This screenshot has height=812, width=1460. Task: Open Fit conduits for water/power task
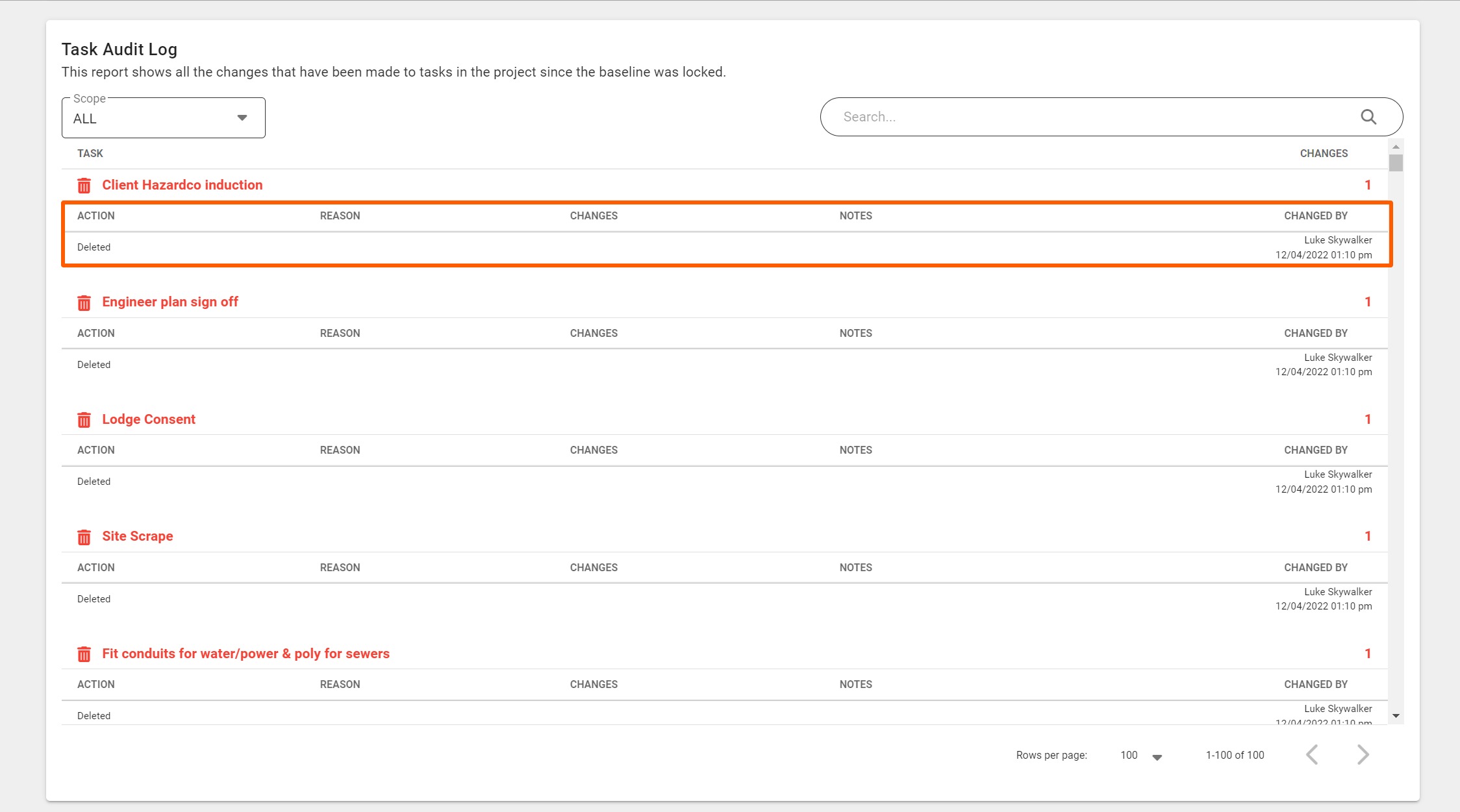point(245,654)
